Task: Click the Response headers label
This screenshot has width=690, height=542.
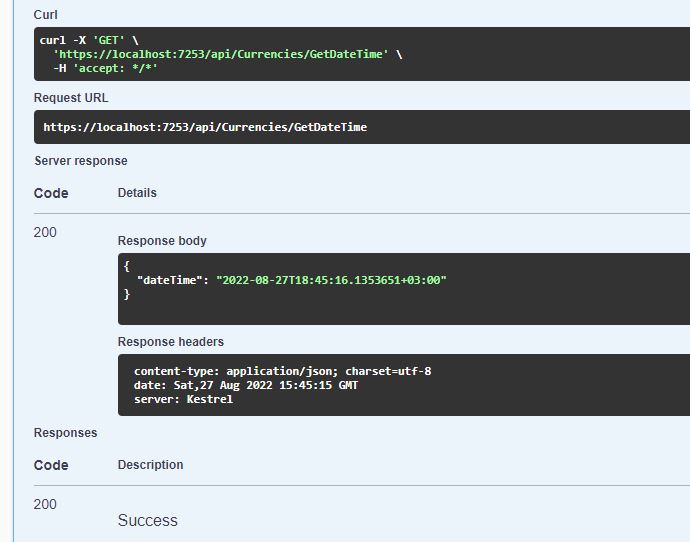Action: click(x=171, y=342)
